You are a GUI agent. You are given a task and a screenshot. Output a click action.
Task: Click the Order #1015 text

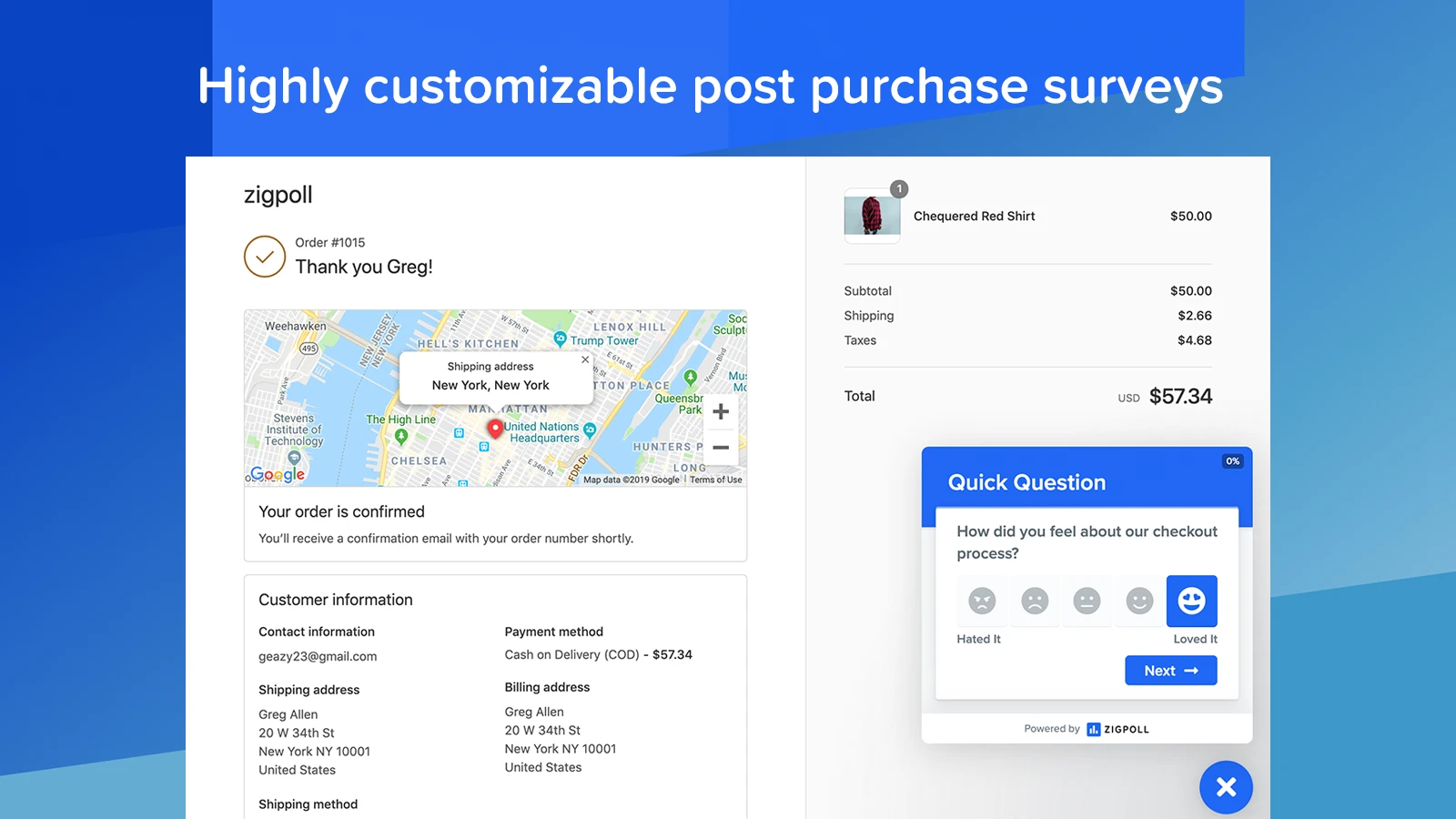pos(330,242)
